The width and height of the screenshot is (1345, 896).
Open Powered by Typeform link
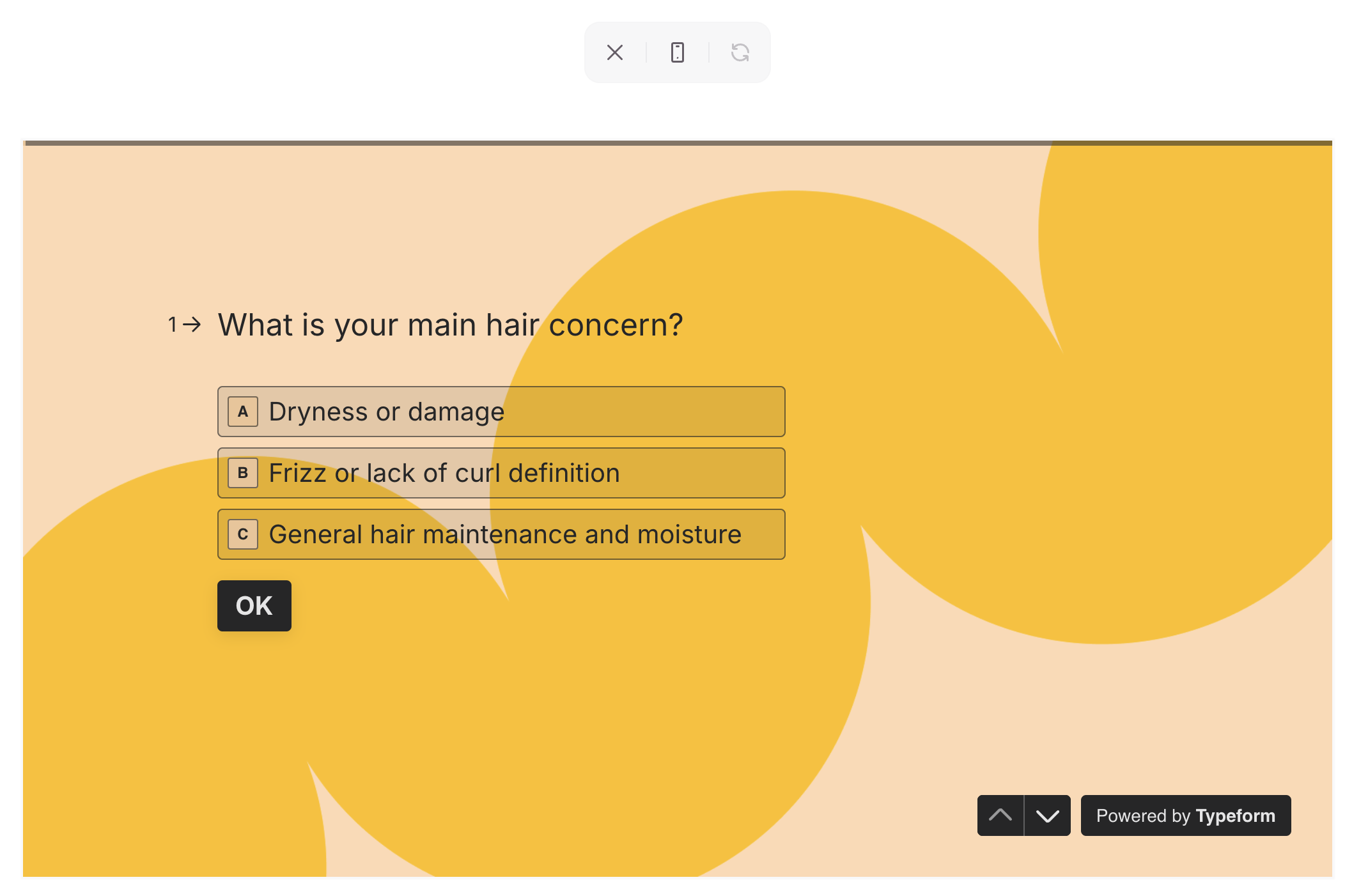point(1186,815)
